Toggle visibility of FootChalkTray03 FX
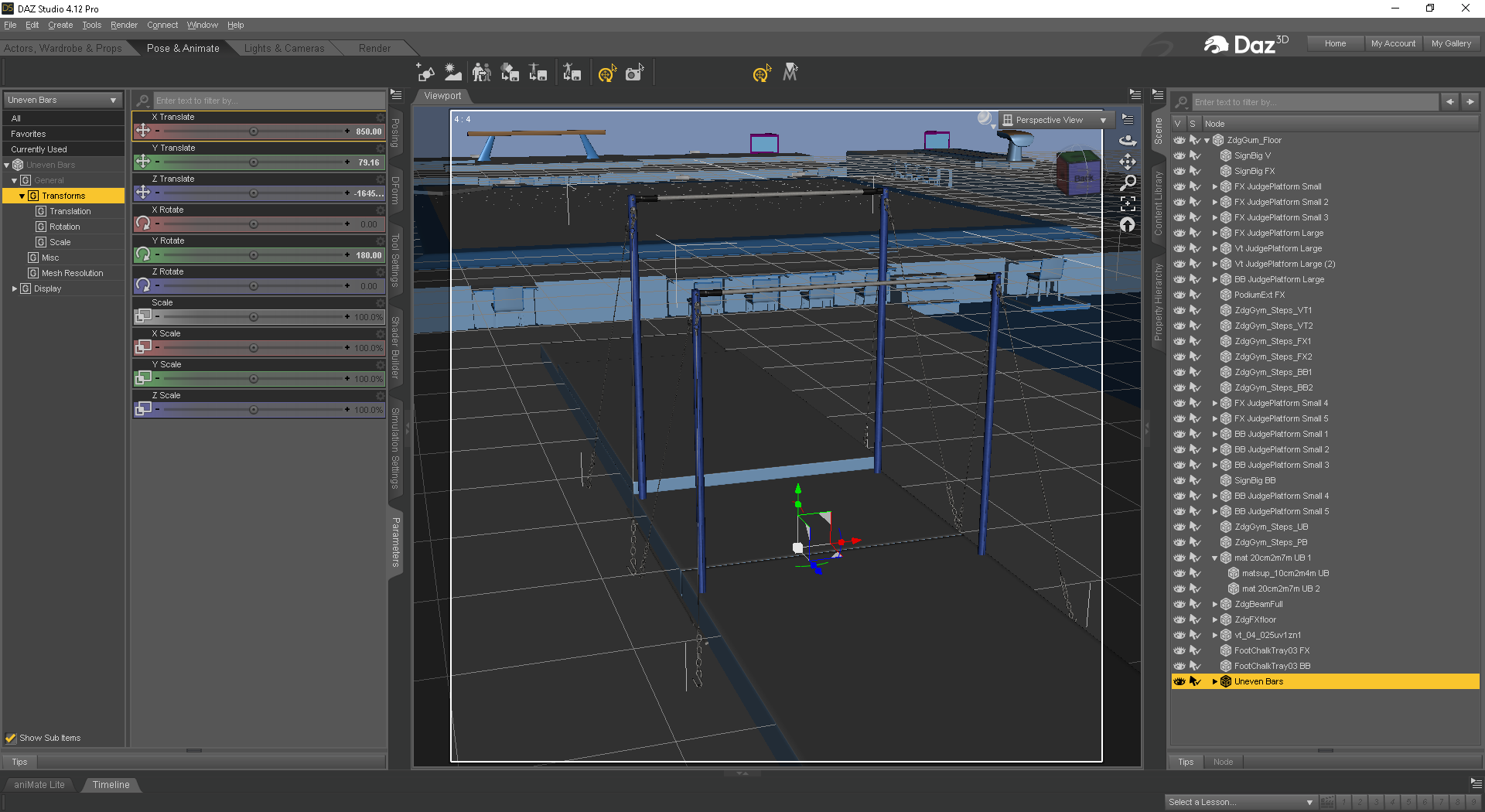 1179,650
